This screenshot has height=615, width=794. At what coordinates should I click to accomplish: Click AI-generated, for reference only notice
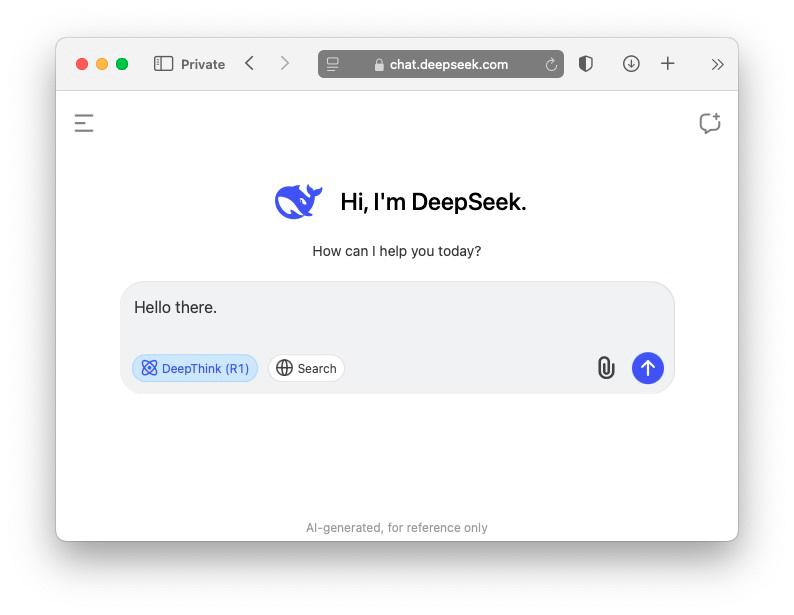(x=396, y=527)
